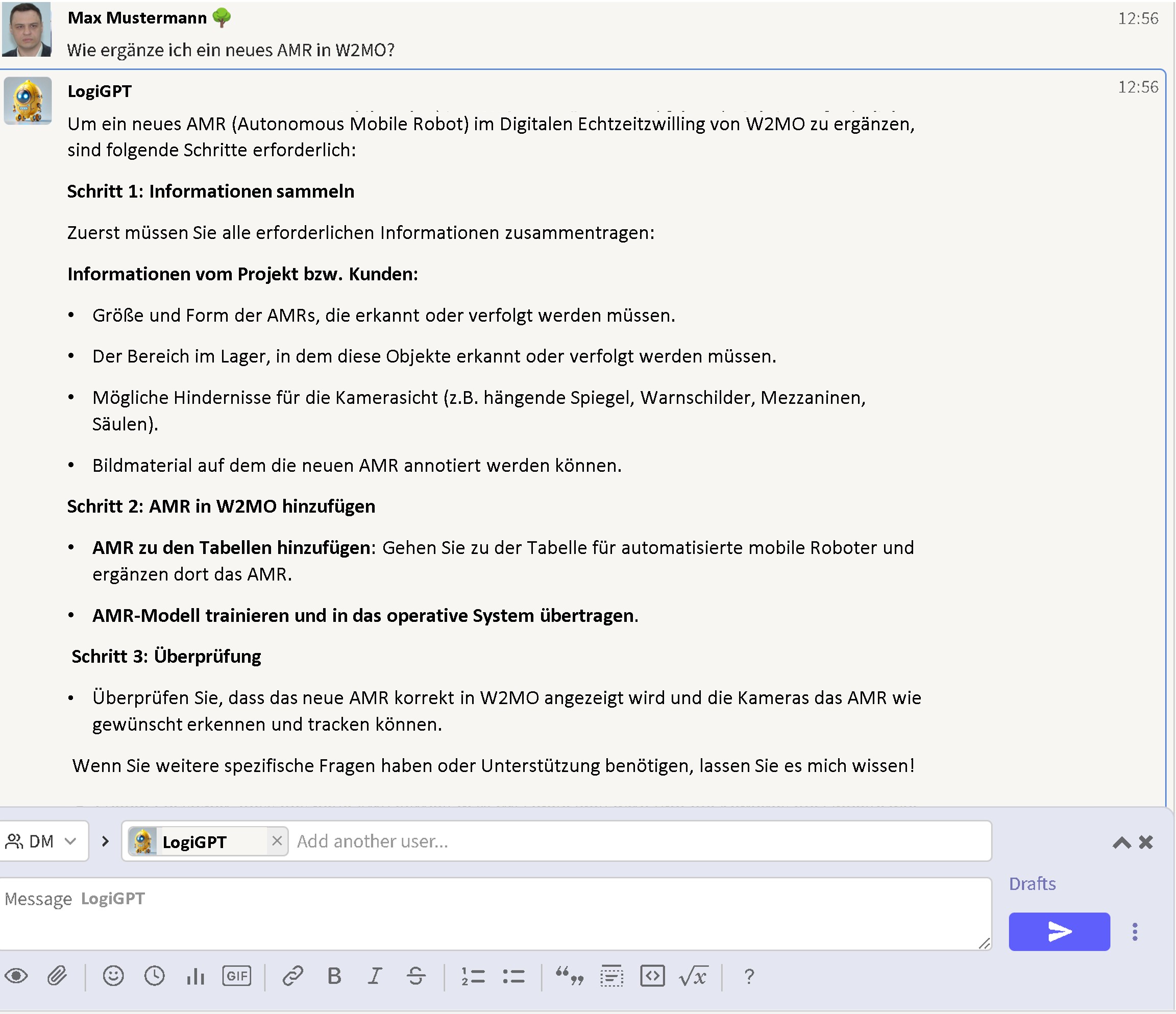Open the GIF picker
Screen dimensions: 1176x1014
(x=237, y=976)
